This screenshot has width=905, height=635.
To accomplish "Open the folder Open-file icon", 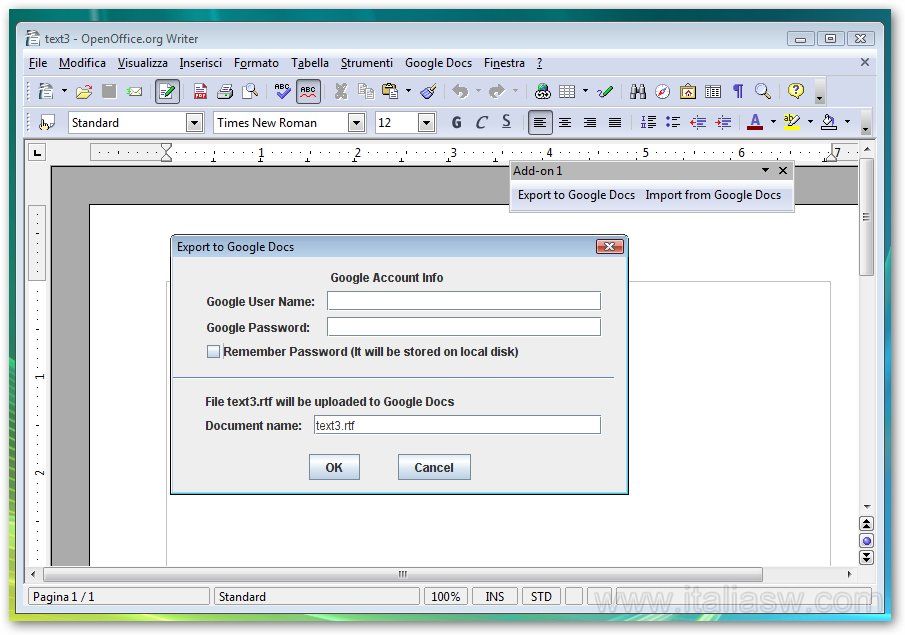I will 84,91.
